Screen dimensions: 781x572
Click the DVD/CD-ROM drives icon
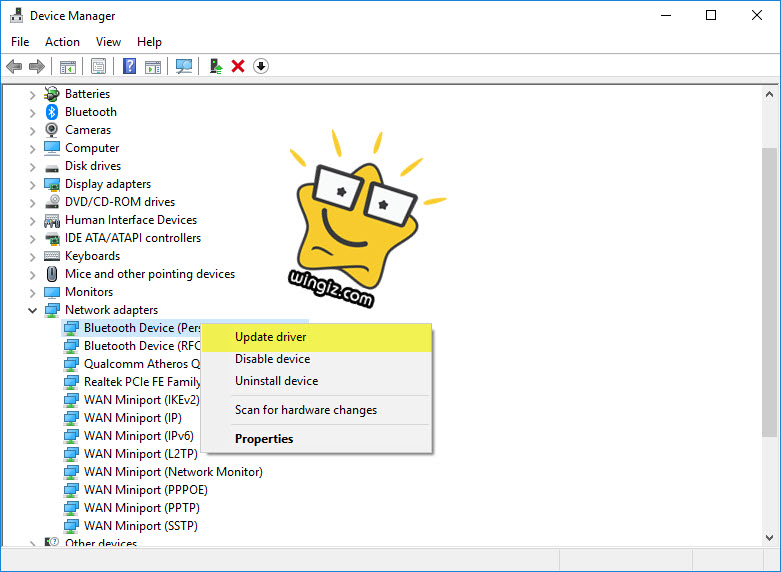[52, 201]
